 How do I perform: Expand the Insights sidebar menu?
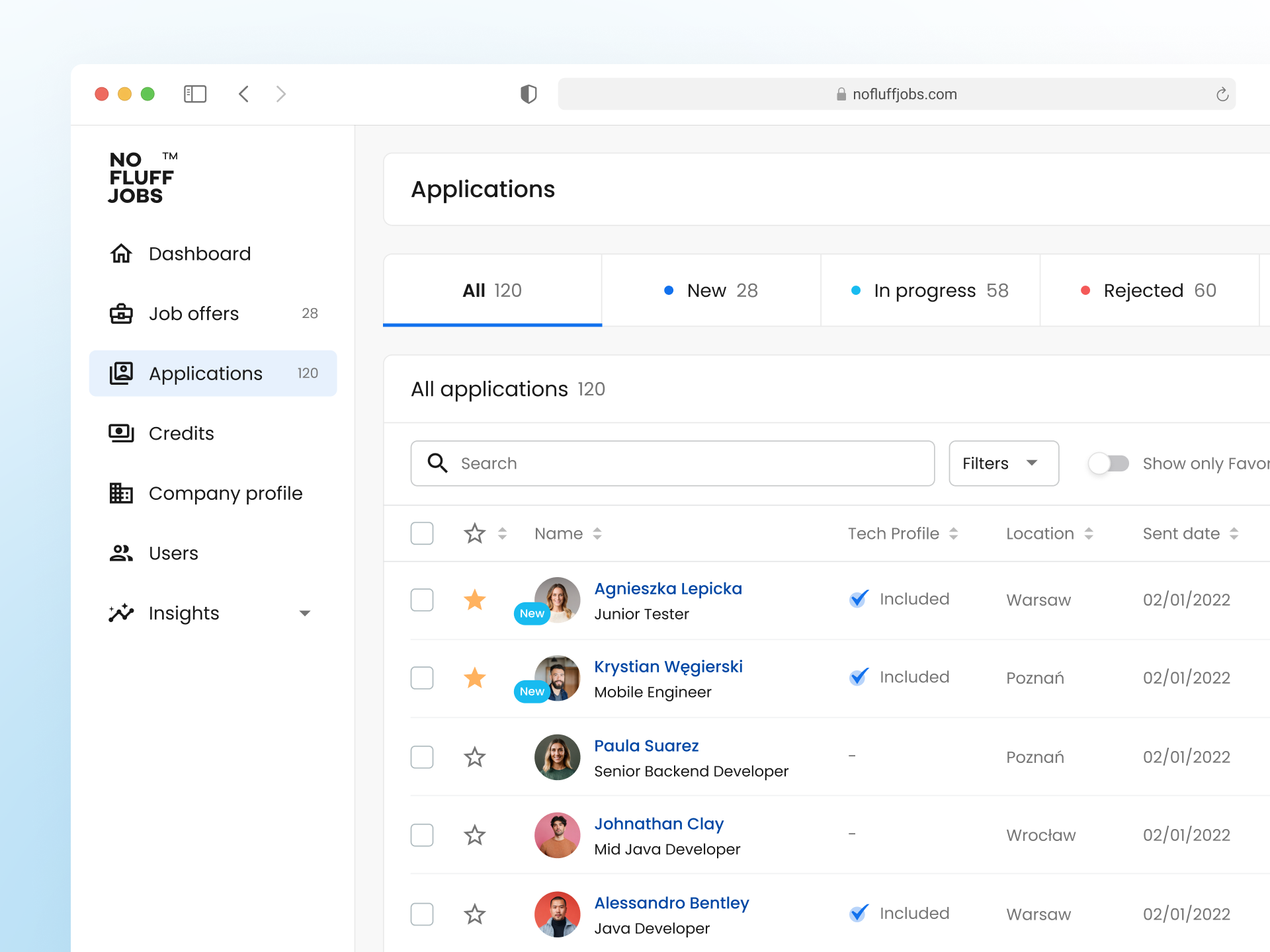[305, 613]
